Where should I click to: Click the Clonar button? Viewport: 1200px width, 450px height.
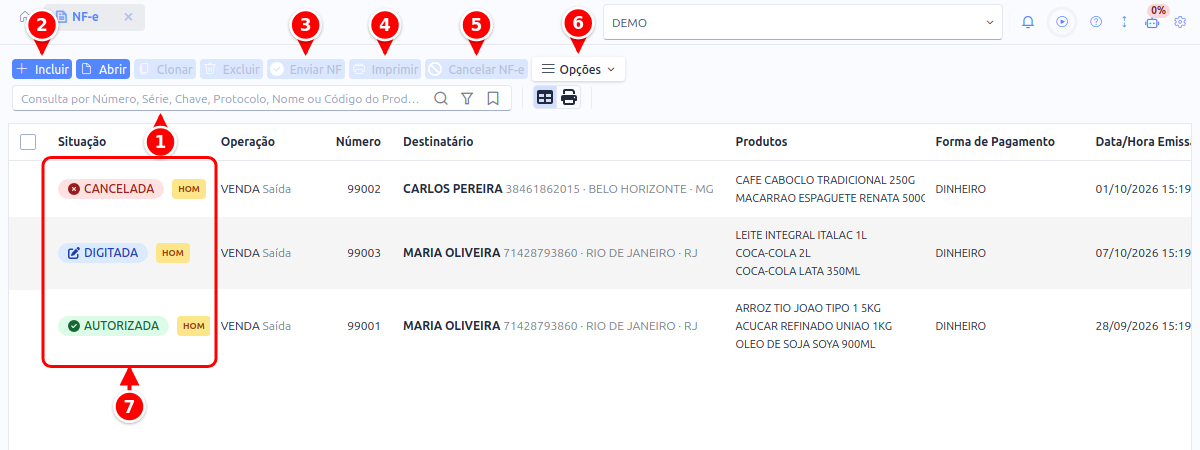(x=165, y=69)
